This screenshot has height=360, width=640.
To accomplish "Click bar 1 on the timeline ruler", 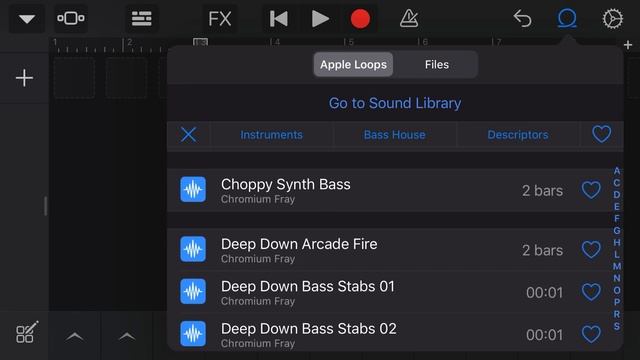I will [x=55, y=42].
